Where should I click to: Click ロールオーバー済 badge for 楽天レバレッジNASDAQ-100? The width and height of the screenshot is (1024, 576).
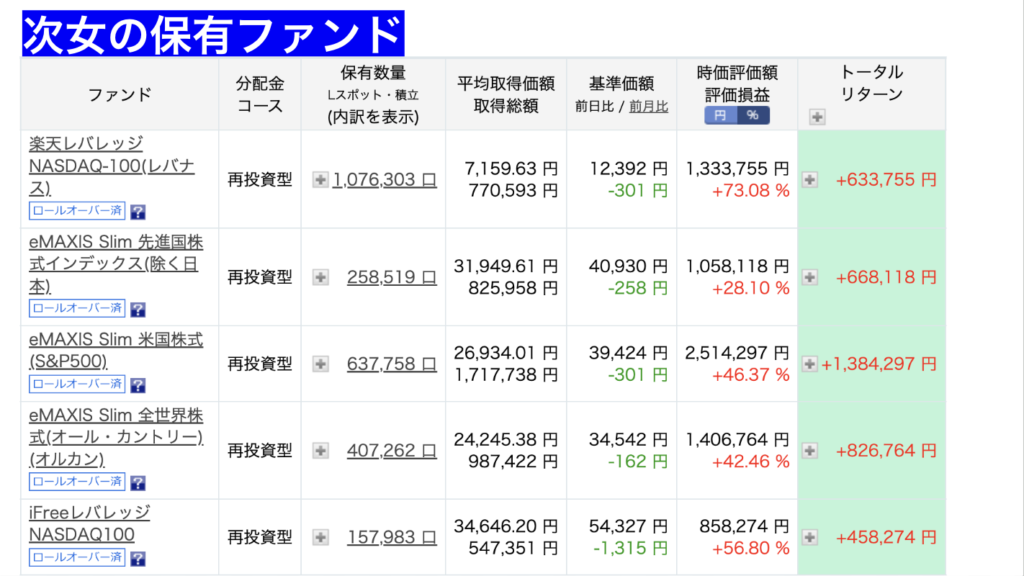tap(78, 211)
